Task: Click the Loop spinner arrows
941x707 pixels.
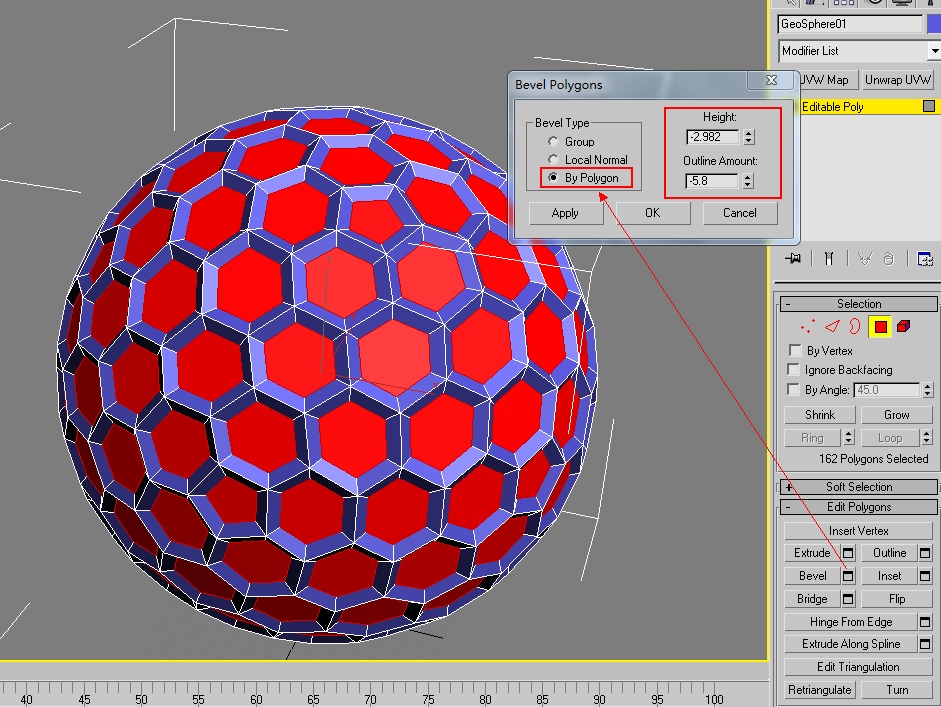Action: click(x=927, y=438)
